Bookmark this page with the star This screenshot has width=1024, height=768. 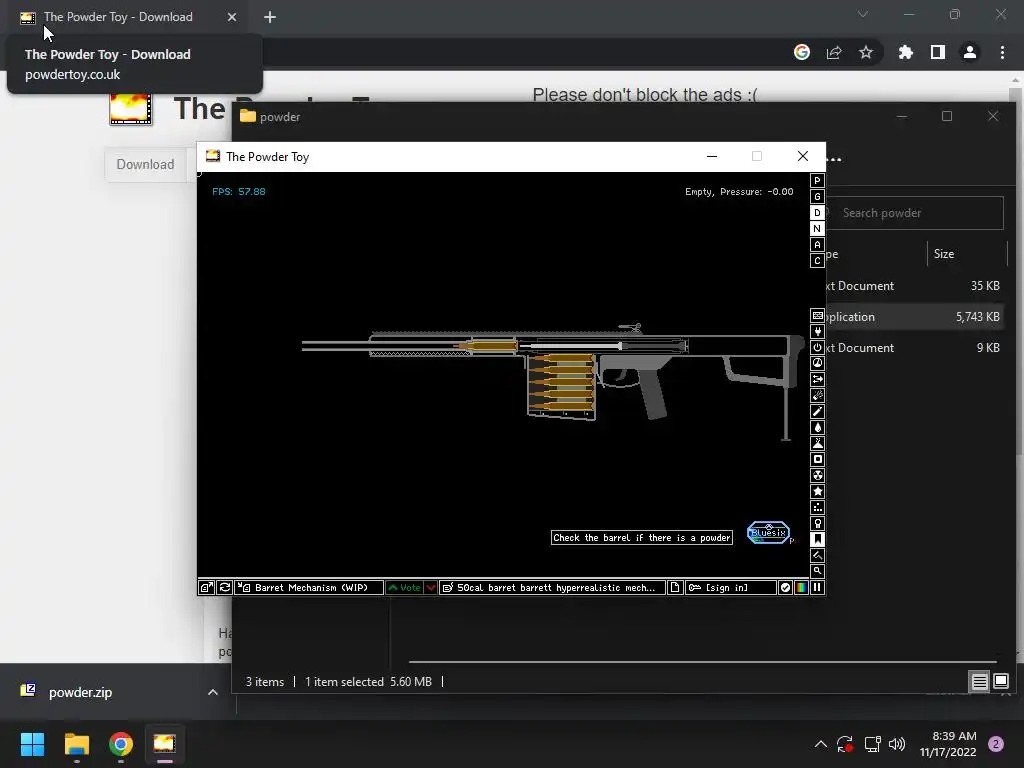(x=866, y=52)
